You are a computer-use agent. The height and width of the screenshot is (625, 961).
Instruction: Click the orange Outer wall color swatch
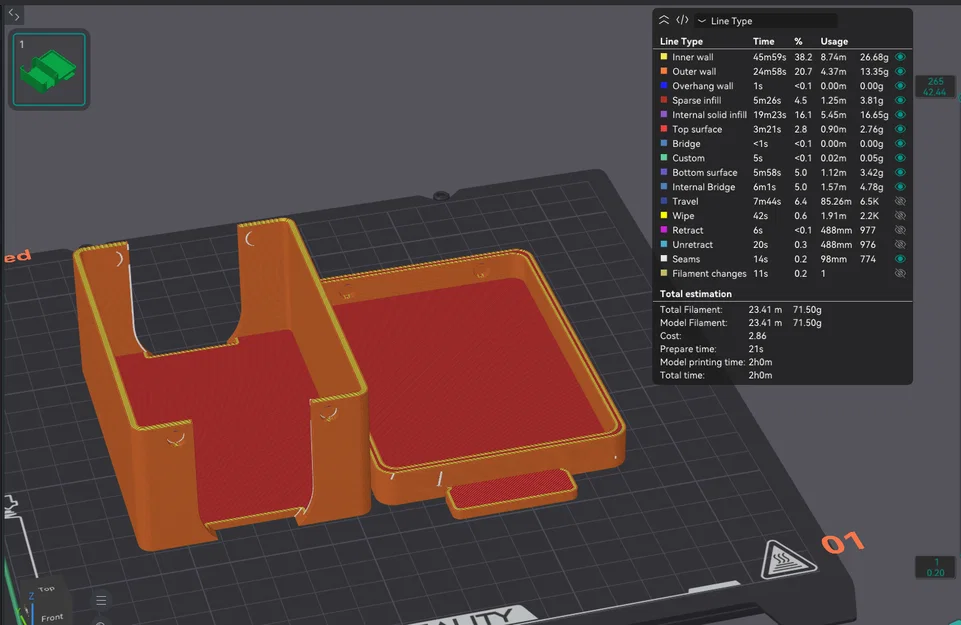click(x=664, y=71)
